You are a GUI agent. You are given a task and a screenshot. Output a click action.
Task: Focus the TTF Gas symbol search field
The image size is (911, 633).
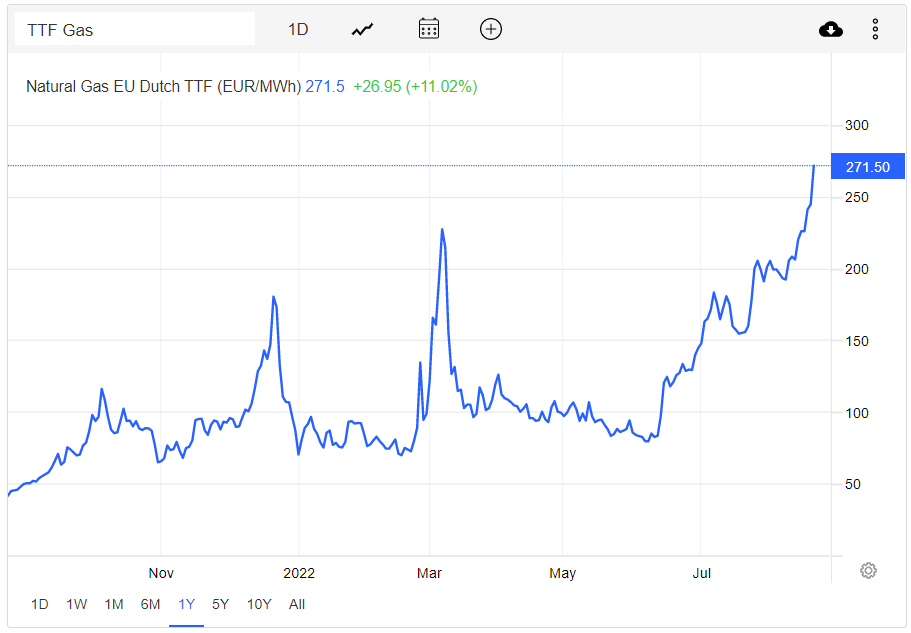134,30
